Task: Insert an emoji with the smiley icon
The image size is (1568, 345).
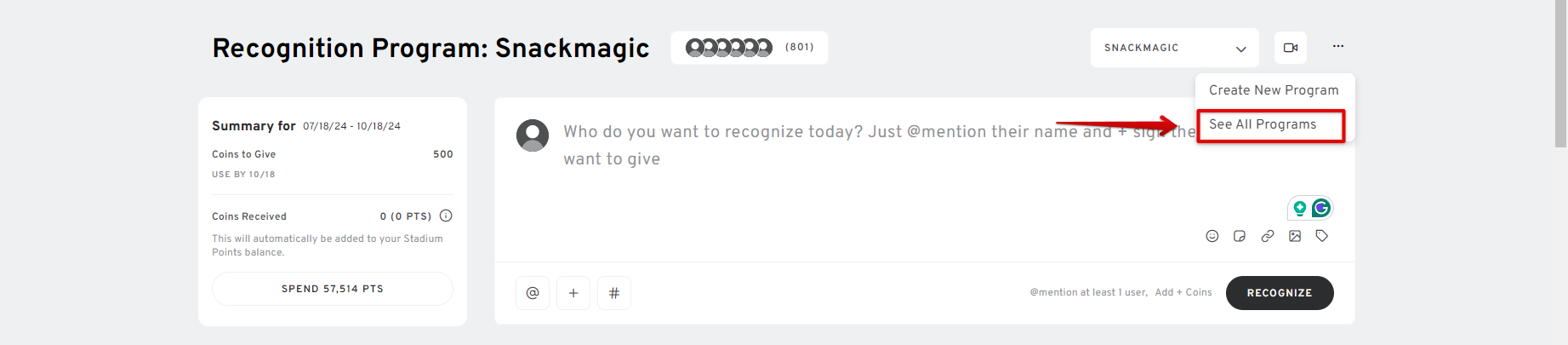Action: tap(1212, 236)
